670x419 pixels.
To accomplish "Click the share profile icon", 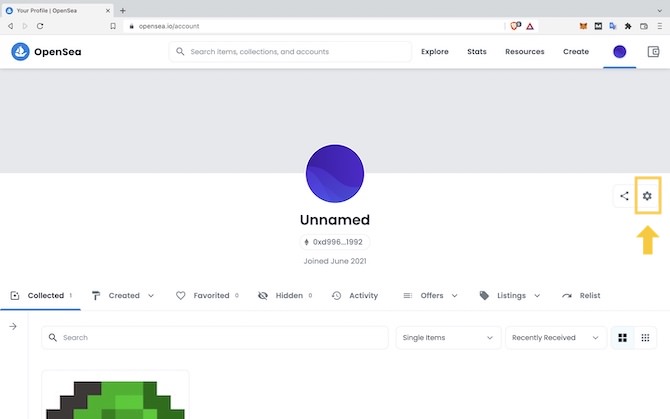I will pyautogui.click(x=624, y=196).
